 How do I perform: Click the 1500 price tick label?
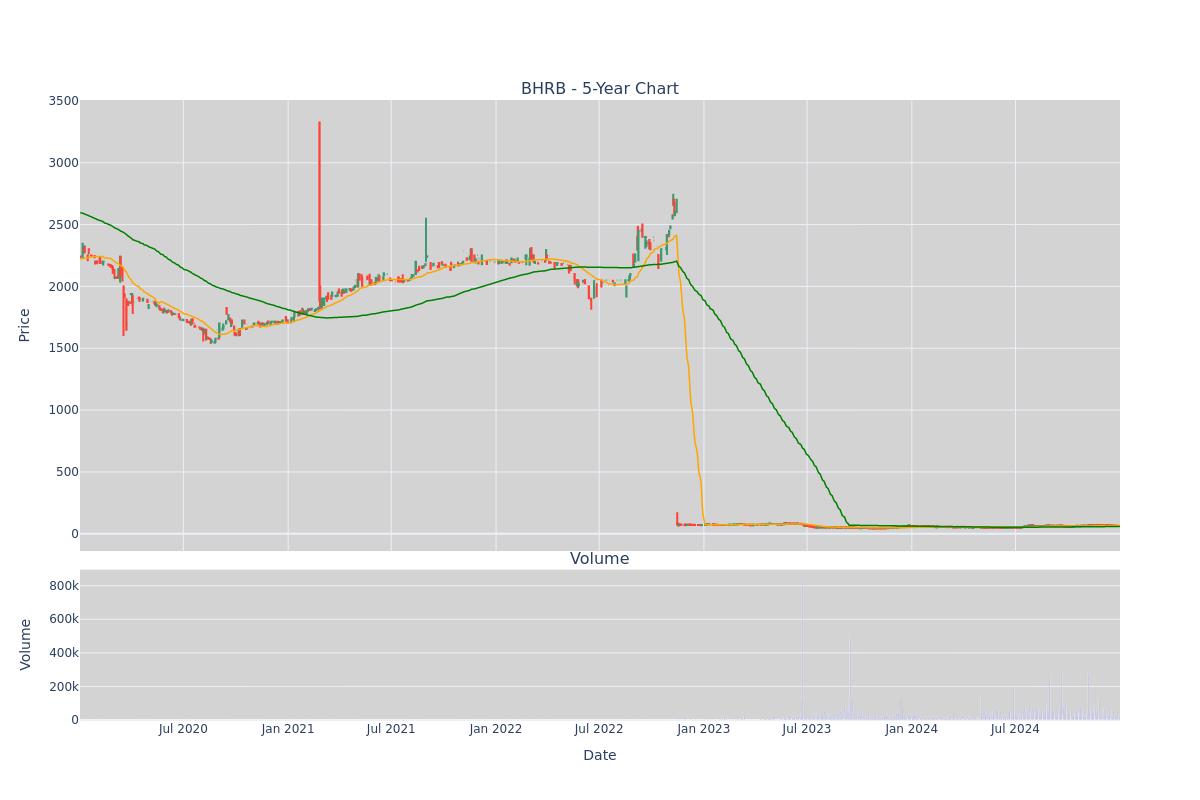point(62,348)
